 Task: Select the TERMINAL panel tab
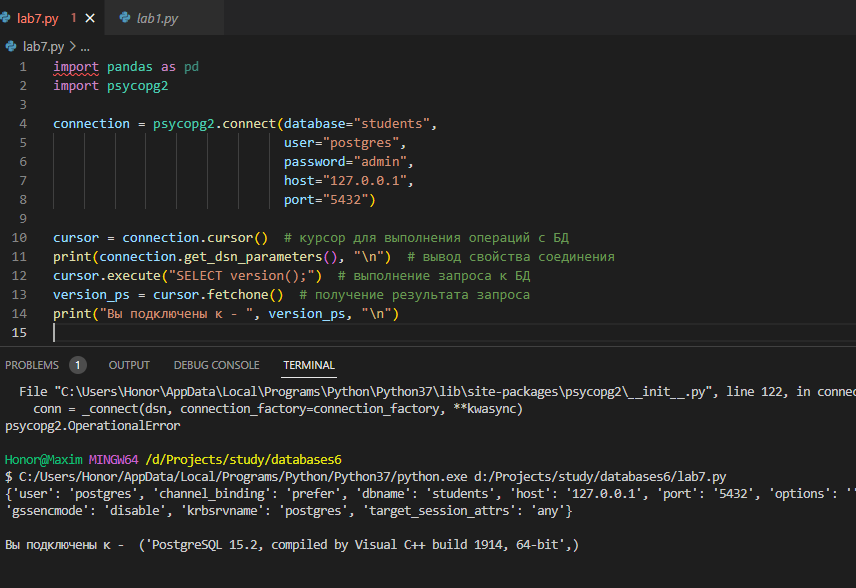point(308,365)
